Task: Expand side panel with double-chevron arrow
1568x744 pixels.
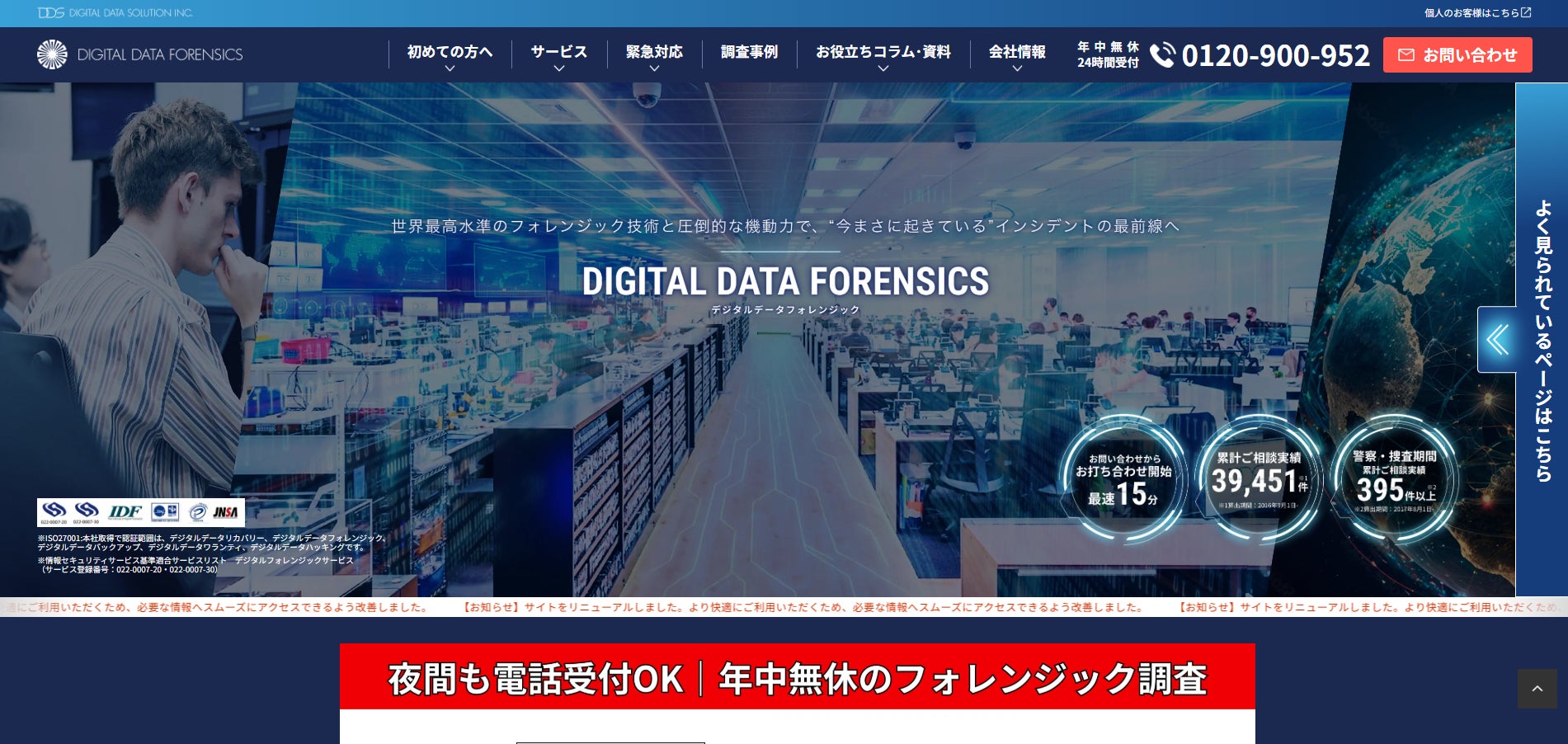Action: [1497, 340]
